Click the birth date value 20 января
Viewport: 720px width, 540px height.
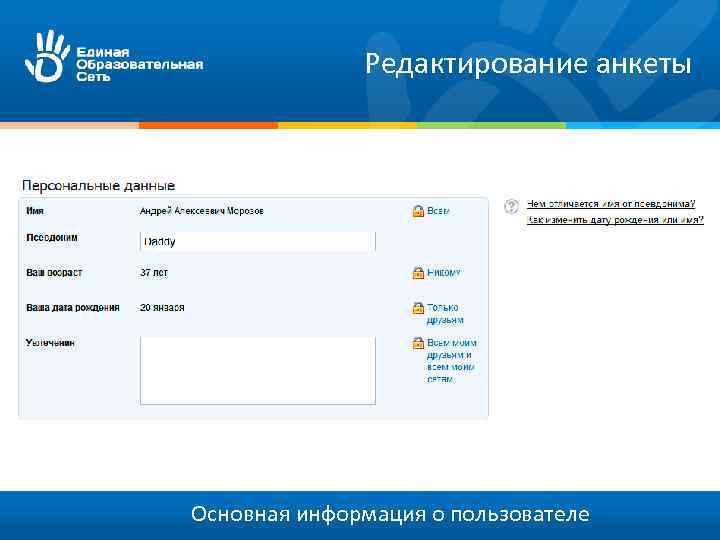pyautogui.click(x=162, y=308)
